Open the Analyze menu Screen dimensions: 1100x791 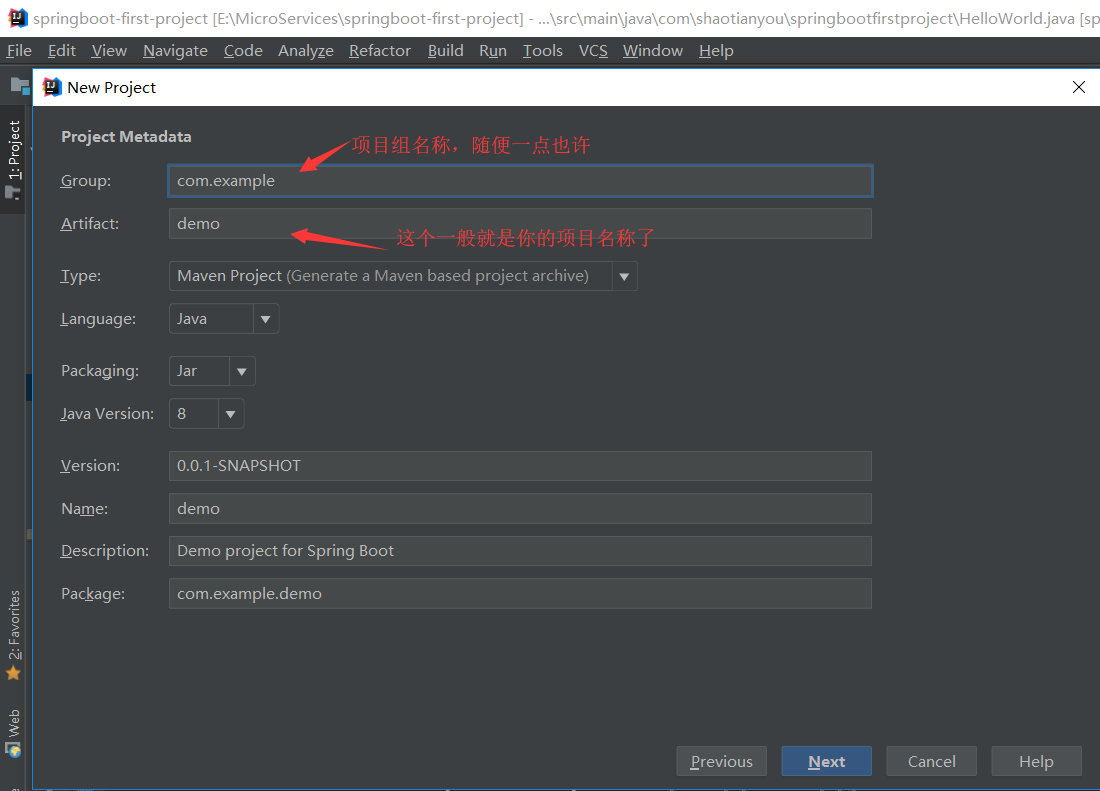(x=306, y=50)
